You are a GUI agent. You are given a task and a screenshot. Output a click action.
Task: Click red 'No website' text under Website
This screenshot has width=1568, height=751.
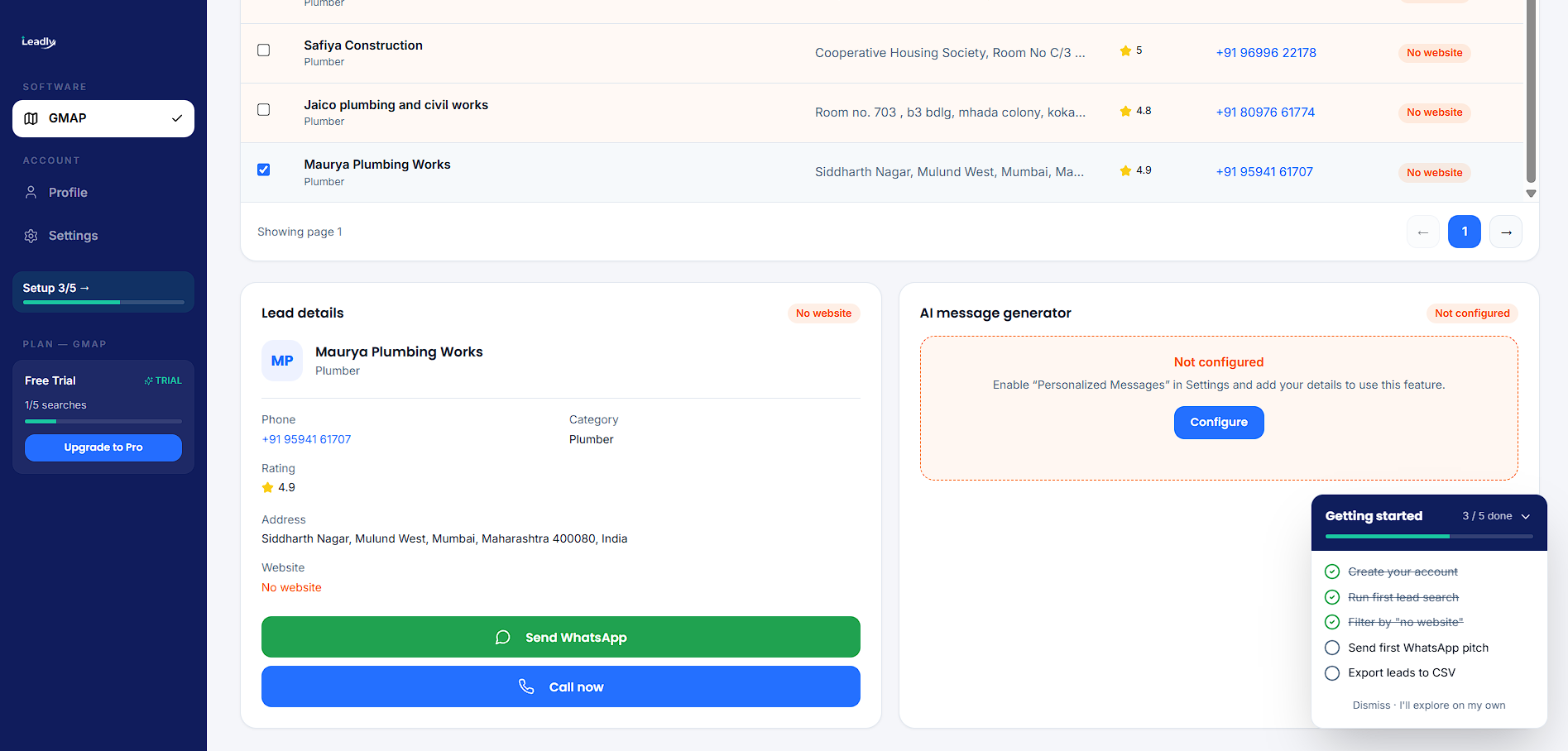point(291,587)
